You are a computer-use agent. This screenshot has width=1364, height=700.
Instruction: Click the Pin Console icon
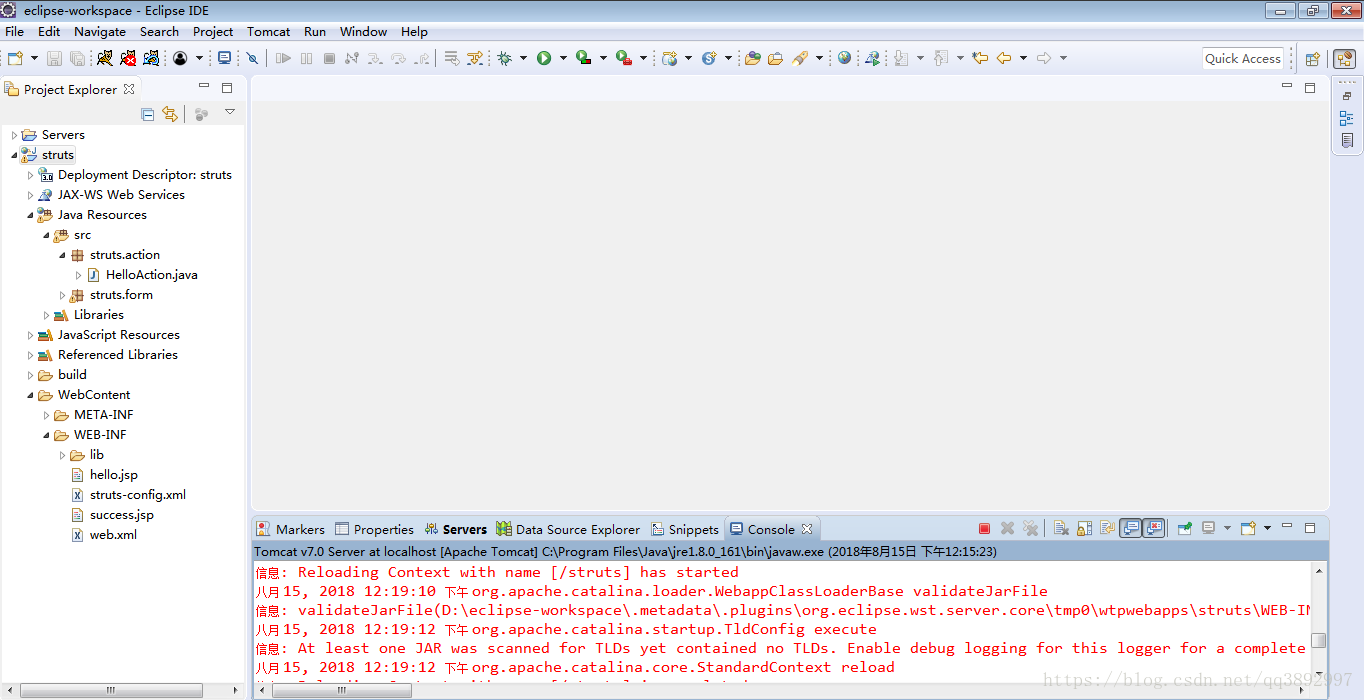[1185, 528]
